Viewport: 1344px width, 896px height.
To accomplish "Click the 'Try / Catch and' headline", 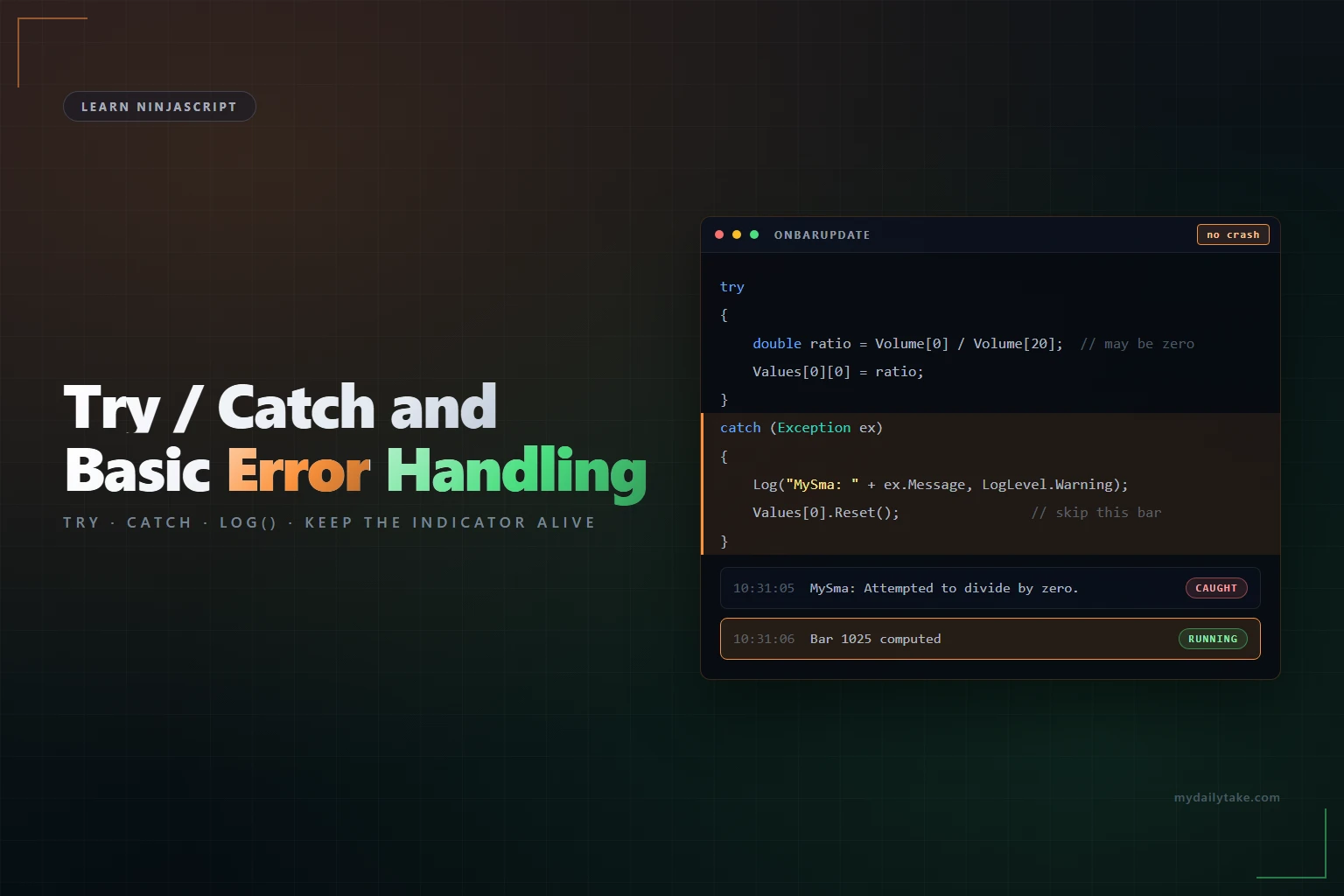I will click(x=280, y=407).
